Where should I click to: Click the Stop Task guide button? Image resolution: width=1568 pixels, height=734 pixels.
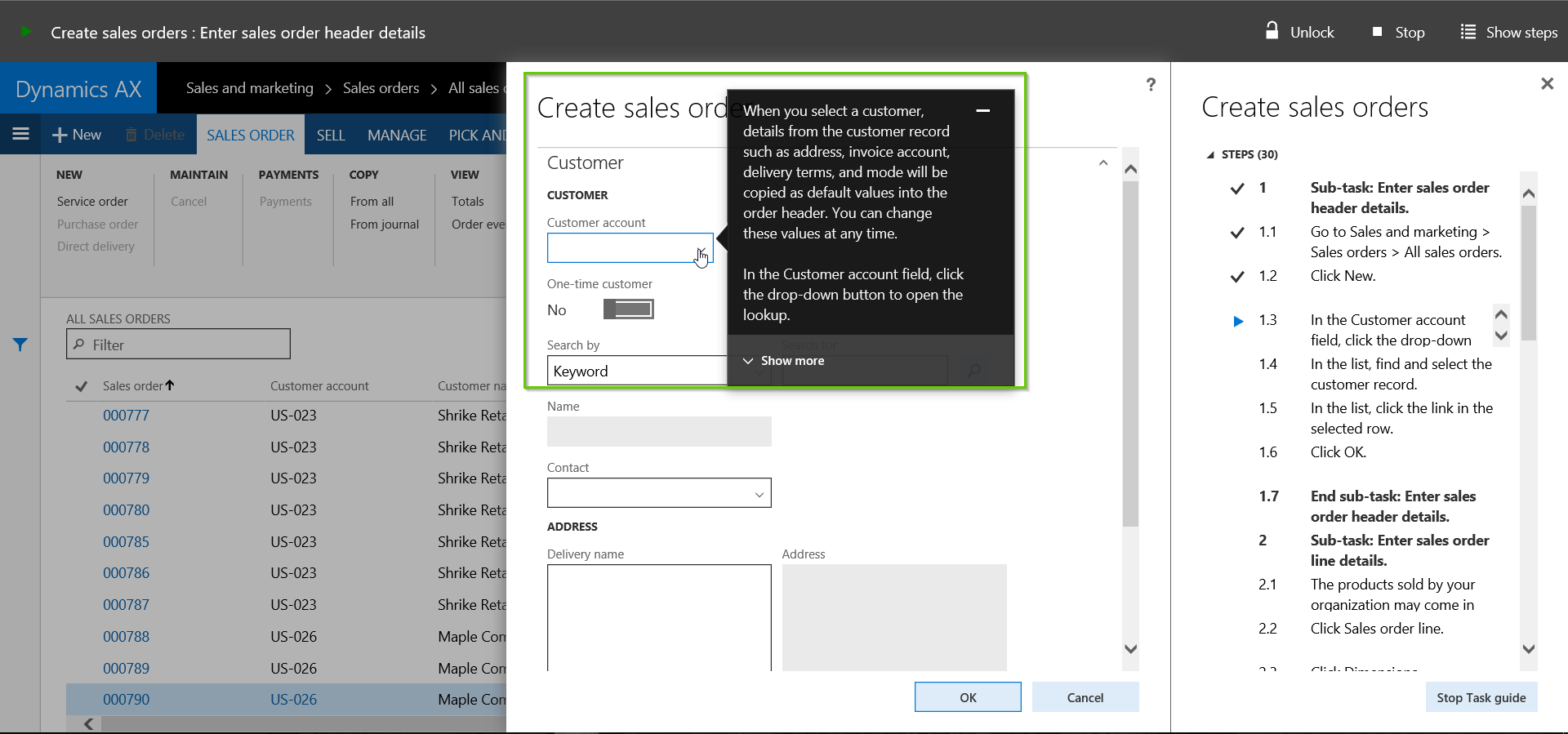pos(1481,697)
